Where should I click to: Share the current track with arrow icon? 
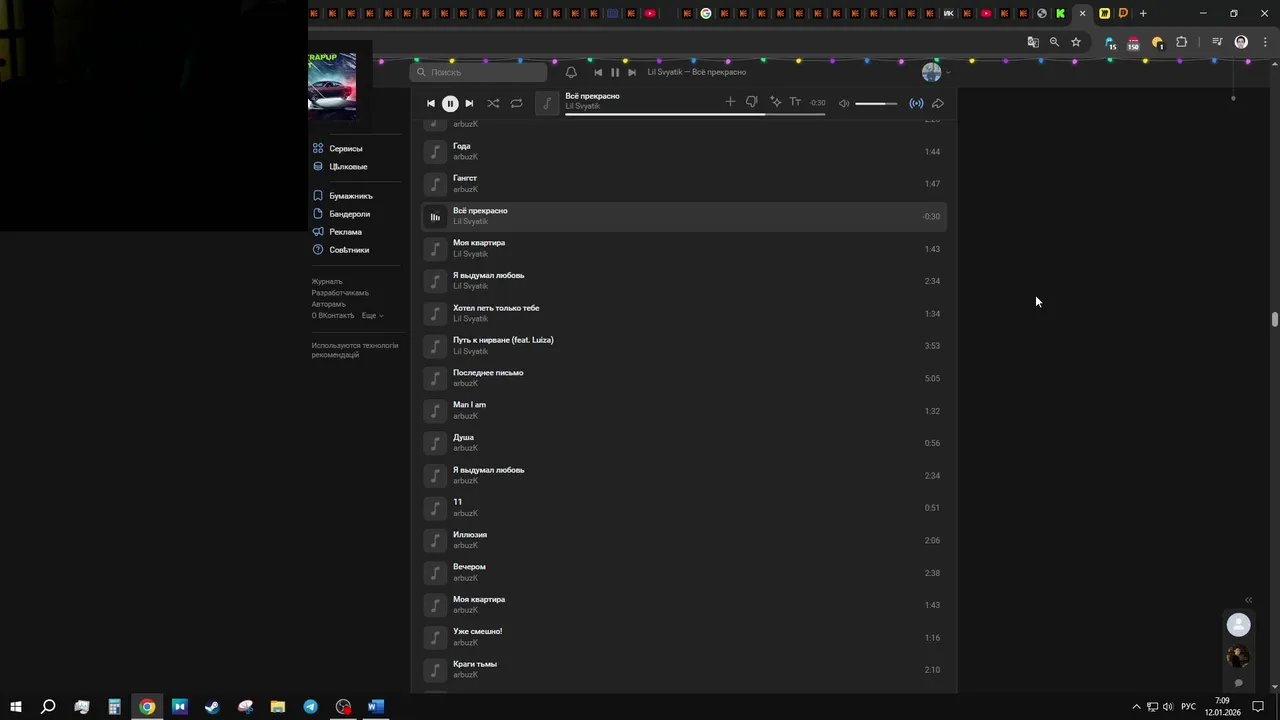pos(938,103)
